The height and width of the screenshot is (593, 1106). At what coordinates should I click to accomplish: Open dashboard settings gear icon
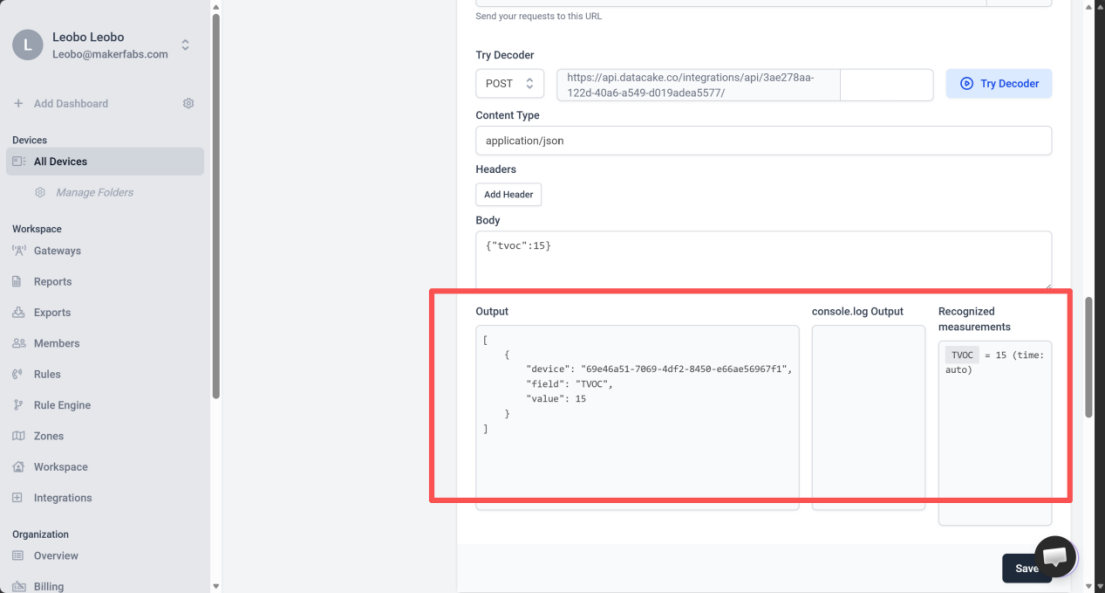[x=188, y=104]
